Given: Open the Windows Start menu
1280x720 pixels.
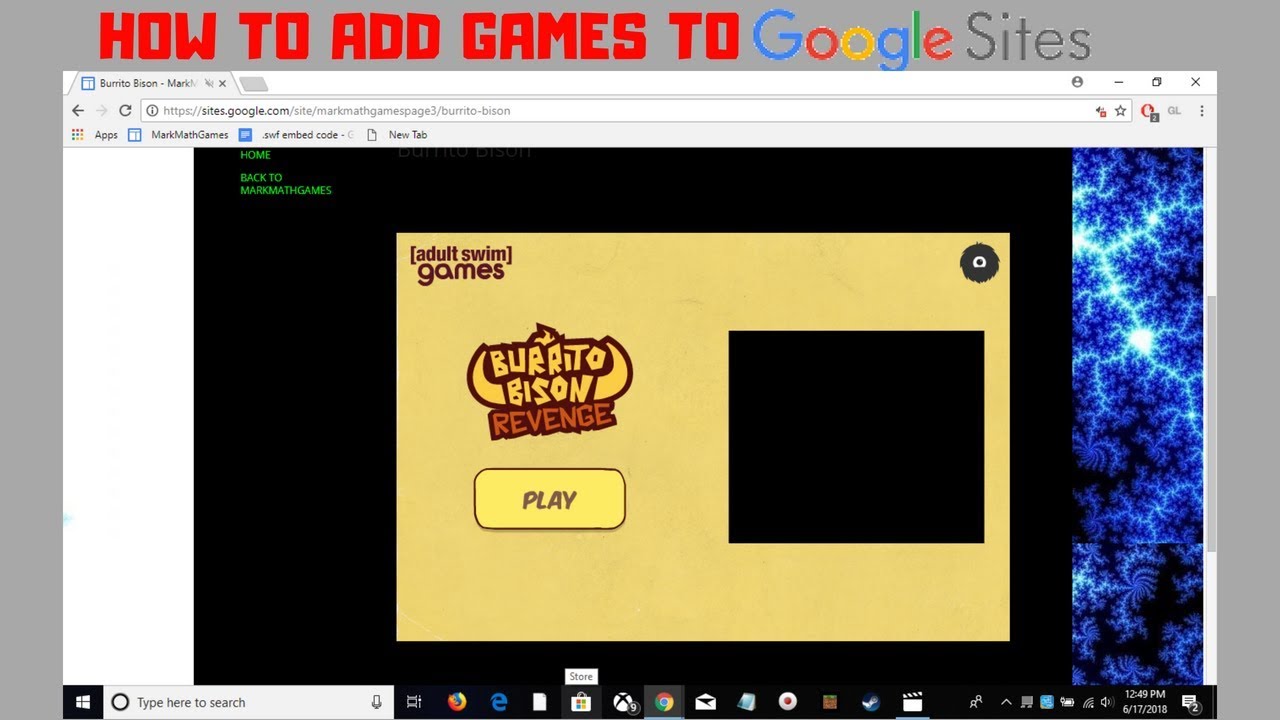Looking at the screenshot, I should pos(83,702).
